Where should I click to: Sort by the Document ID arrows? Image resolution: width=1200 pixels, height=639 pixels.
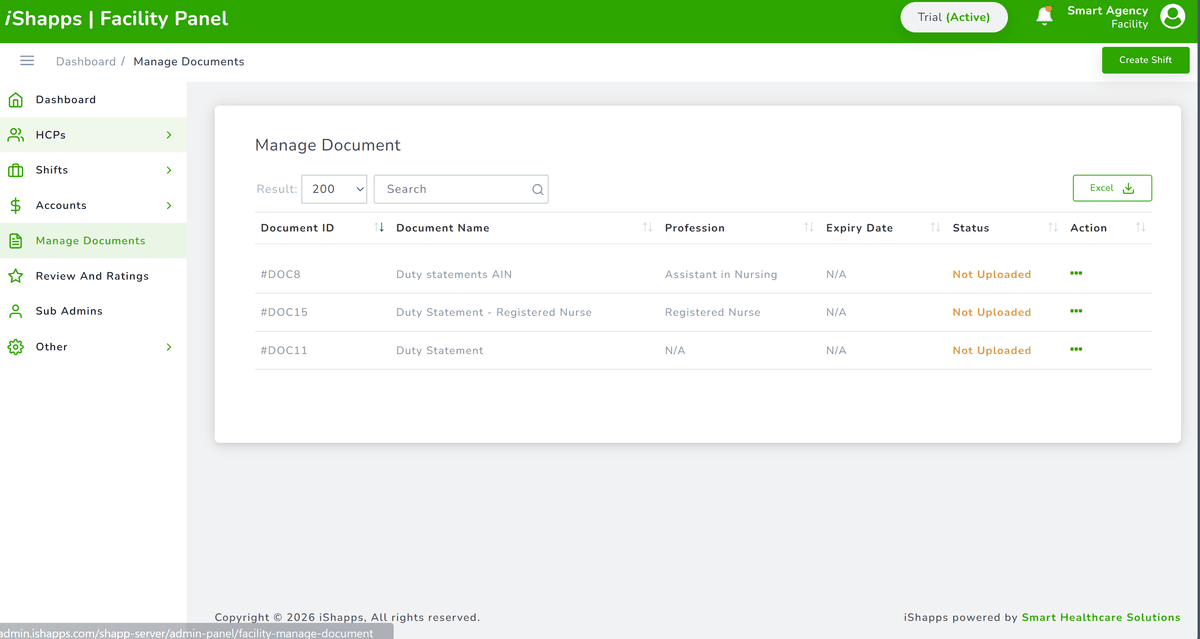coord(379,228)
